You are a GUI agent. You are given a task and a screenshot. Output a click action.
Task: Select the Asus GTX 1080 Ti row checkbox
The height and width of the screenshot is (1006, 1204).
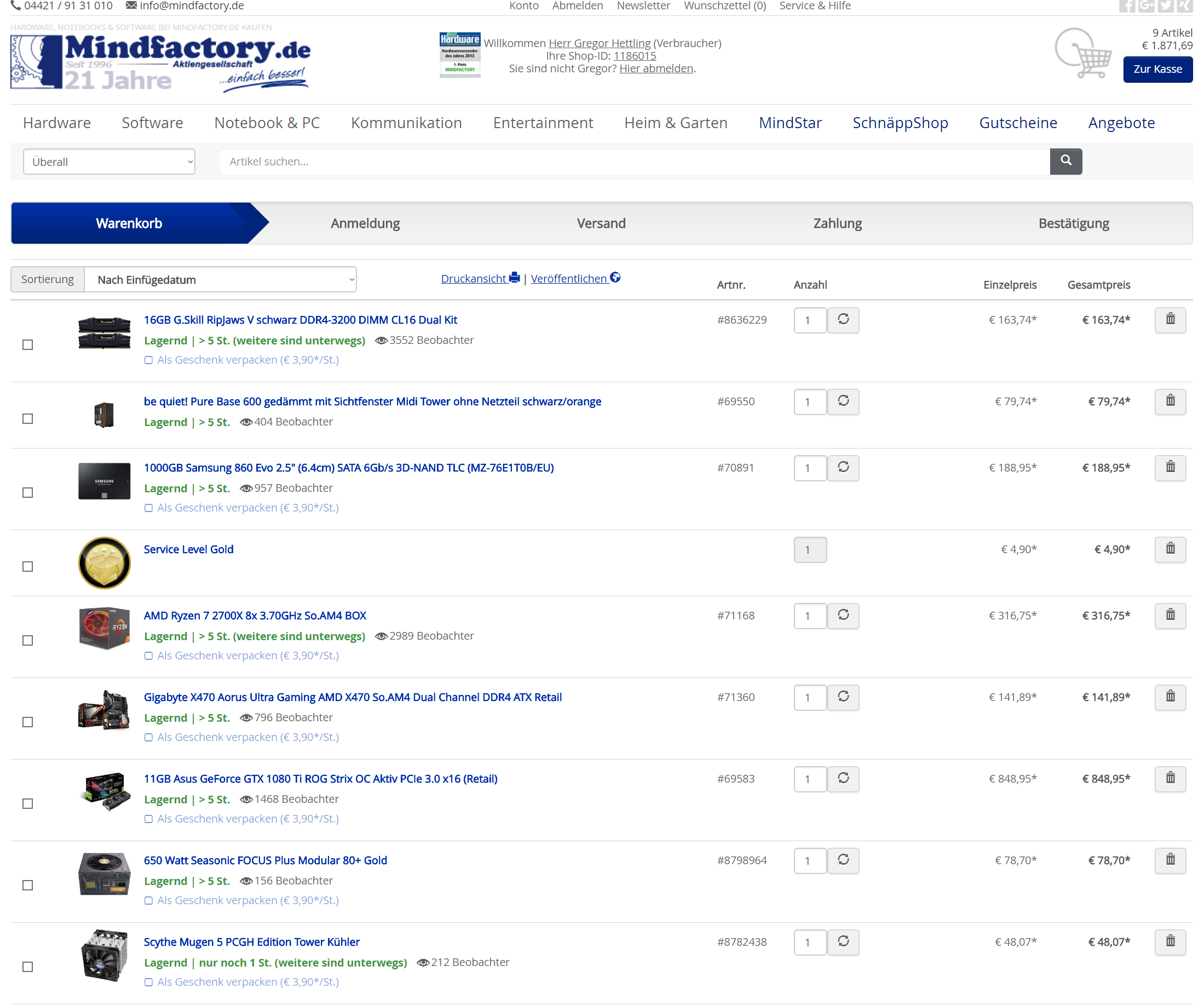pos(27,803)
